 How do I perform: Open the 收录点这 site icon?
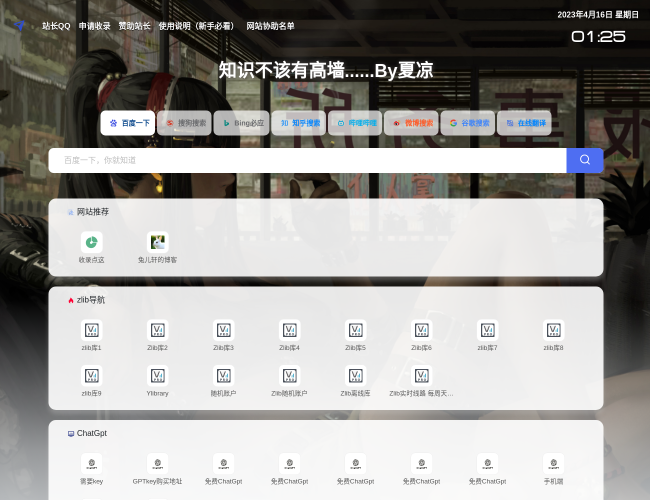pyautogui.click(x=92, y=242)
